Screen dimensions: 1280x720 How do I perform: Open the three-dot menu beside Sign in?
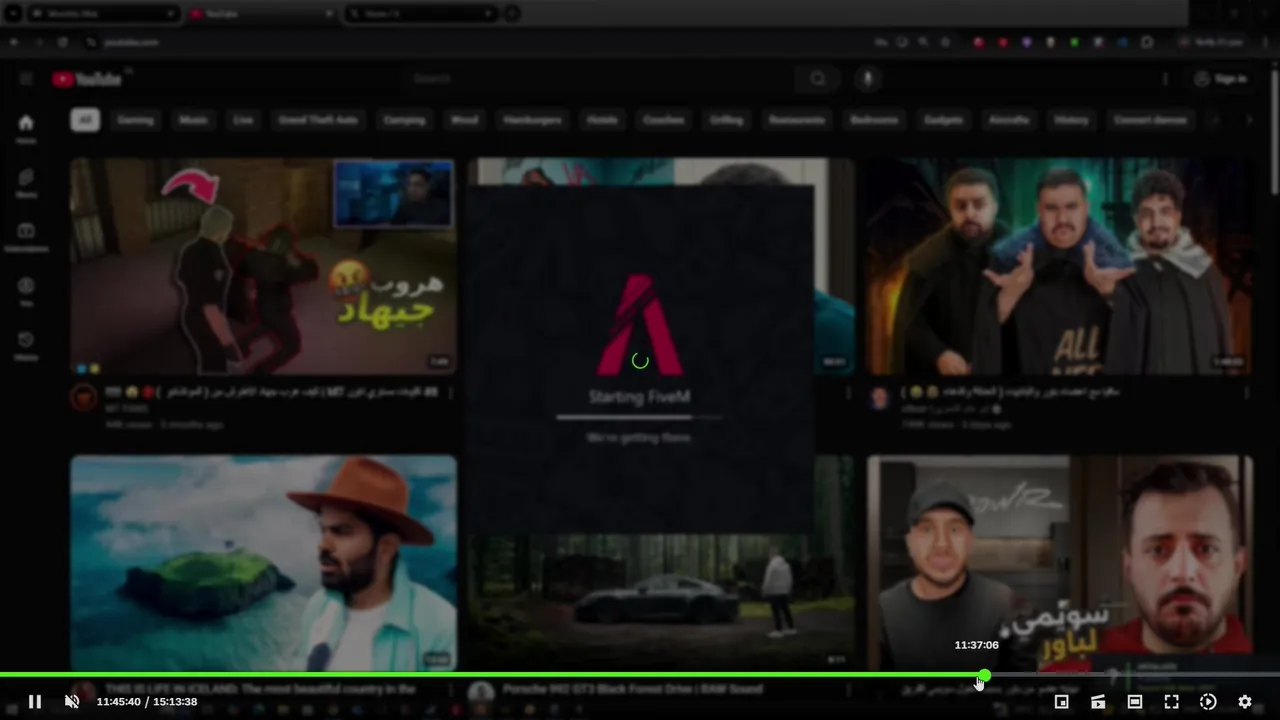(x=1165, y=79)
